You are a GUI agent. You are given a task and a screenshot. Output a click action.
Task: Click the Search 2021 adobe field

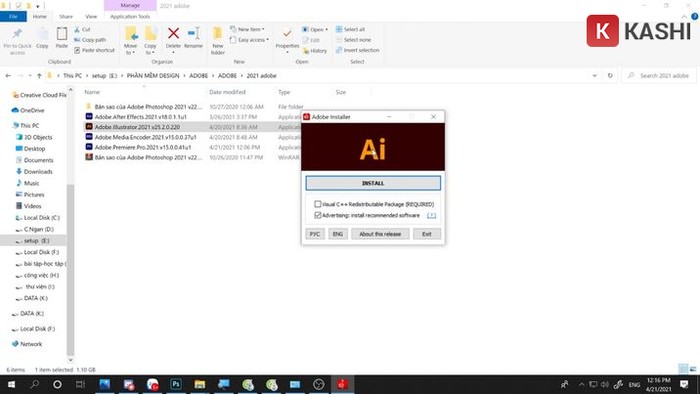pos(659,76)
